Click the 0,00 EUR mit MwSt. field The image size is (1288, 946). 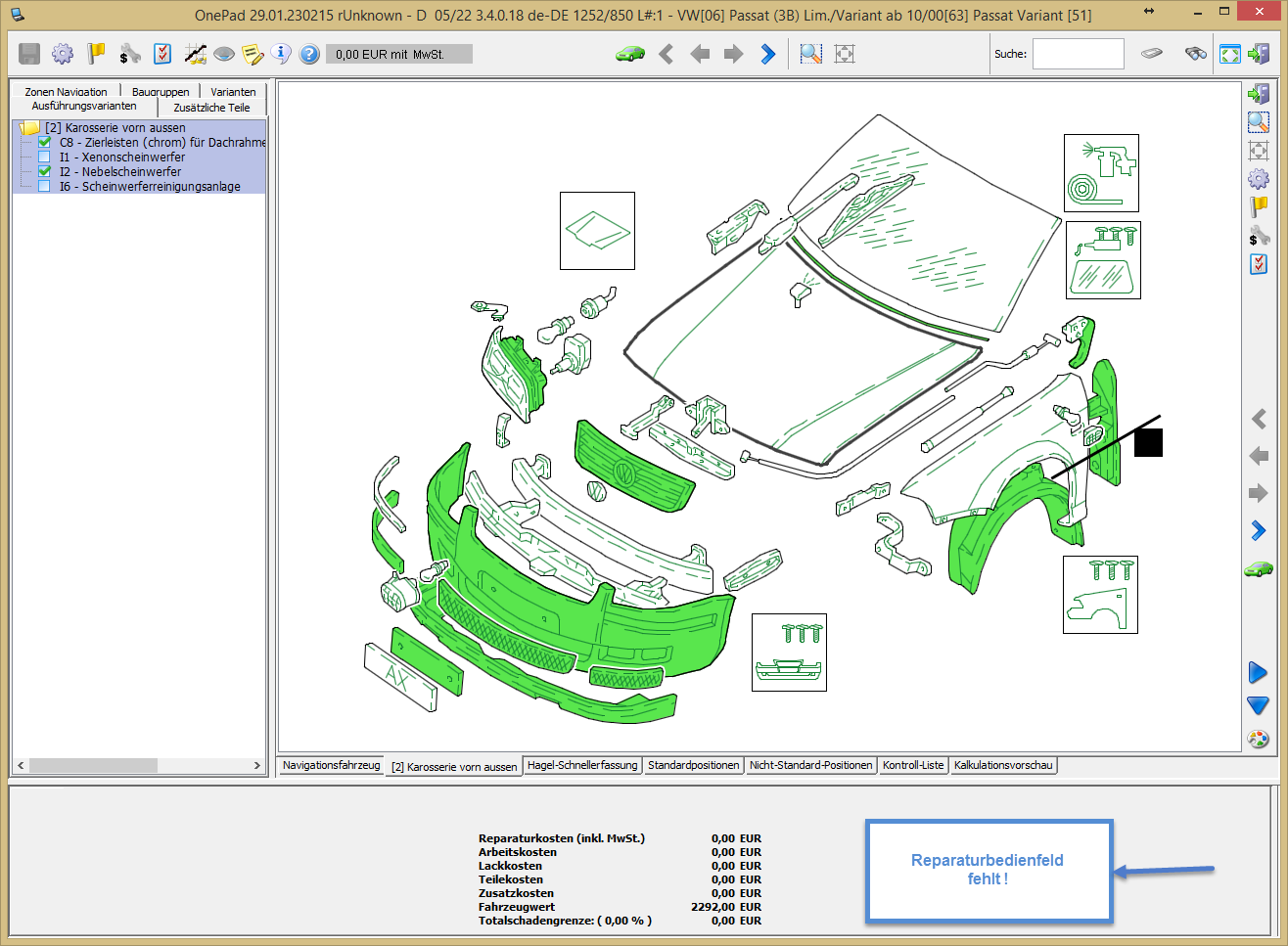tap(398, 54)
